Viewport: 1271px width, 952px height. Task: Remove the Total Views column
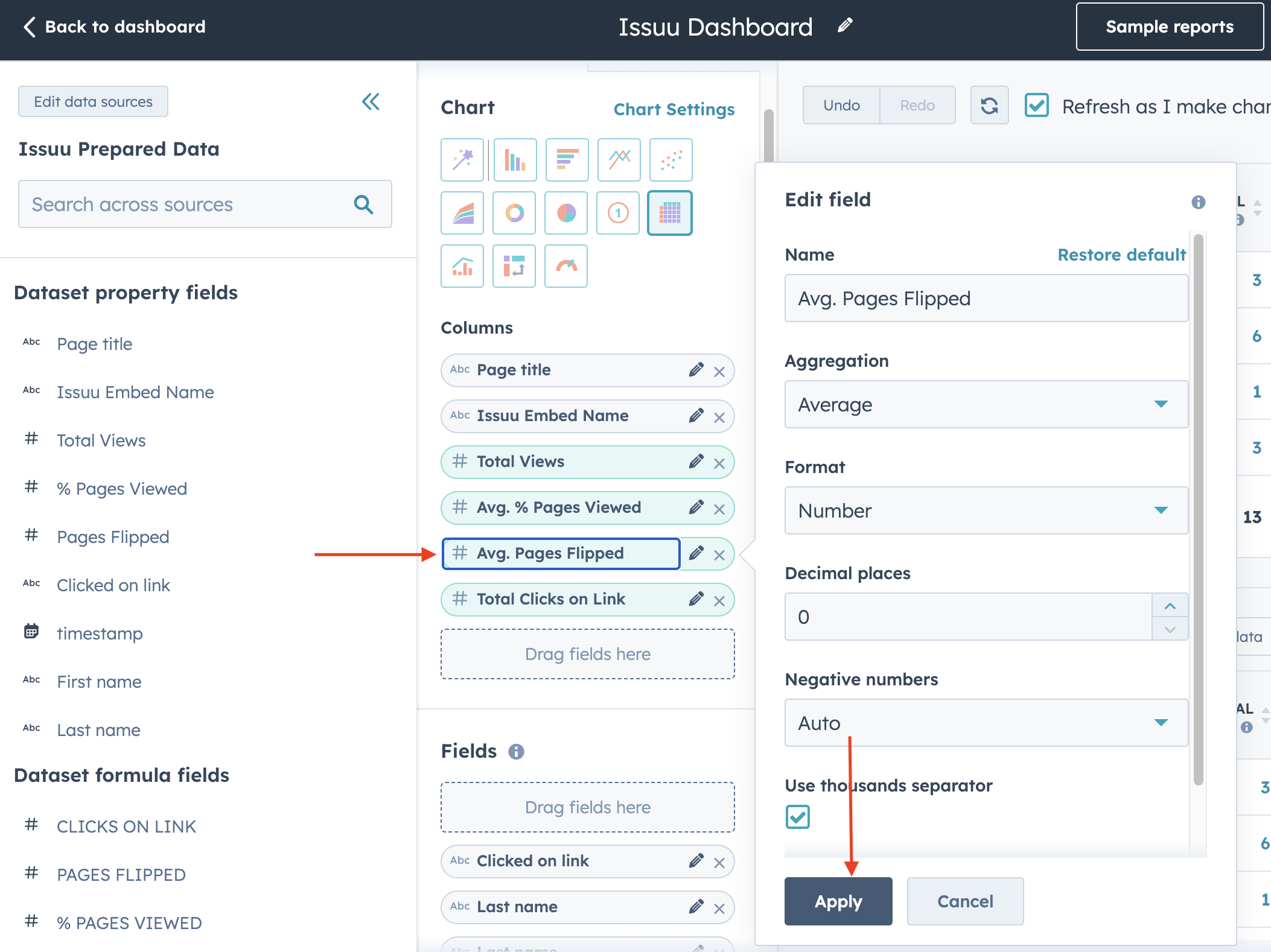coord(719,463)
